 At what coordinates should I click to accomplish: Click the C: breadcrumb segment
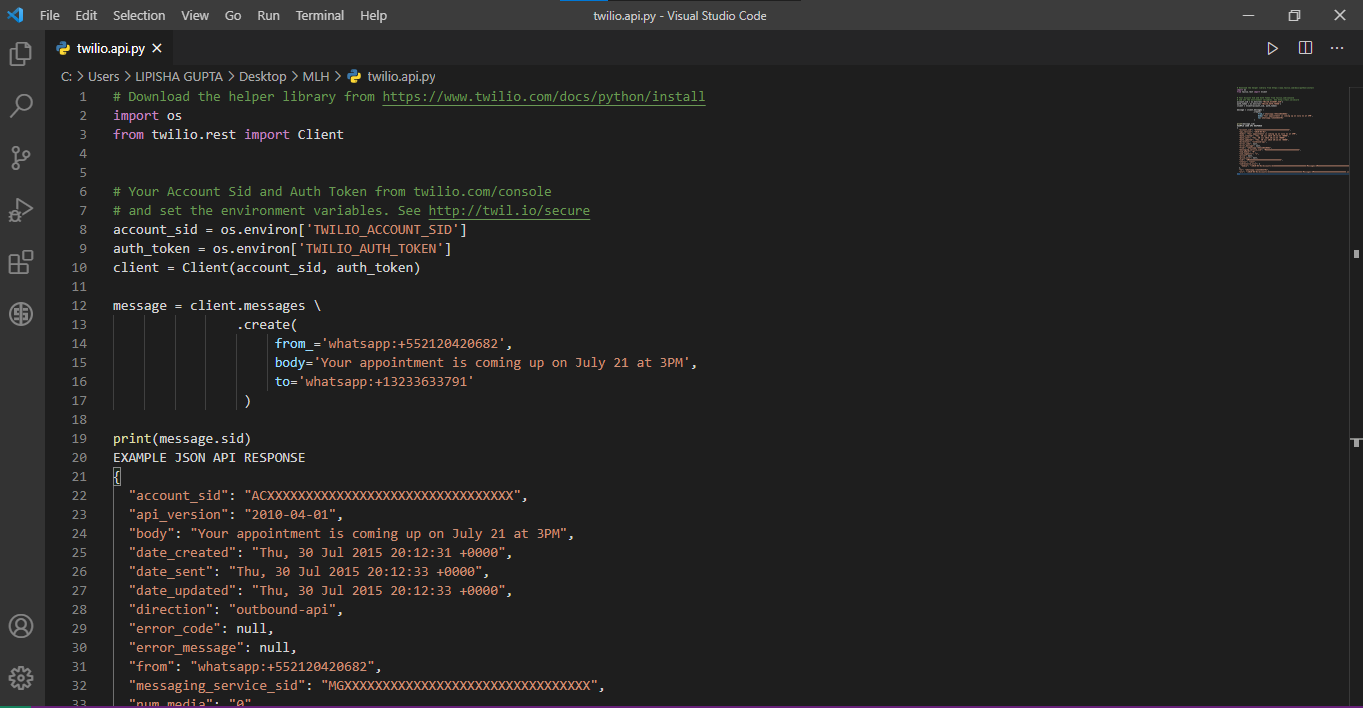(66, 76)
